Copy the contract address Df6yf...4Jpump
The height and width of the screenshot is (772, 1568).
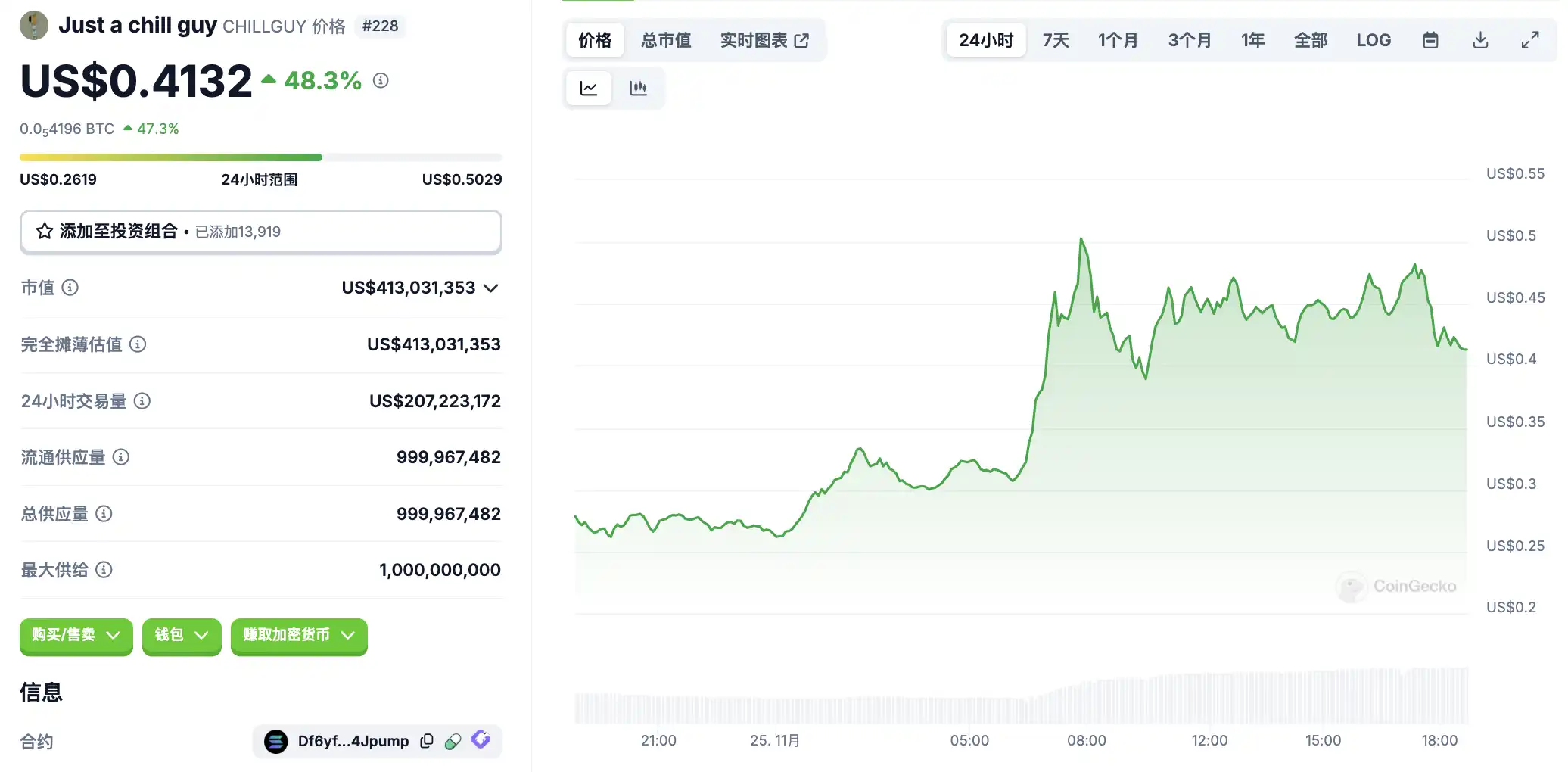tap(427, 741)
